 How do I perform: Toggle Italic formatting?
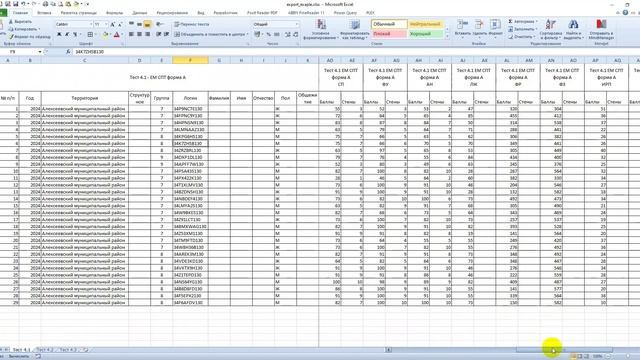click(x=67, y=35)
